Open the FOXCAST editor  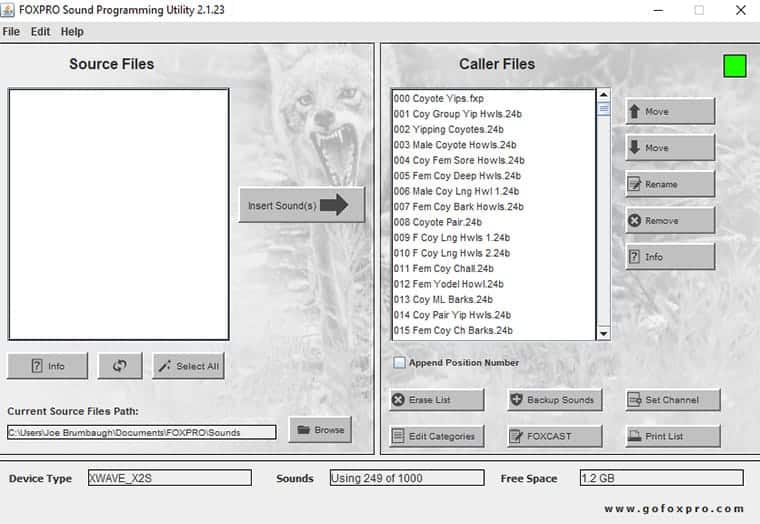coord(554,436)
